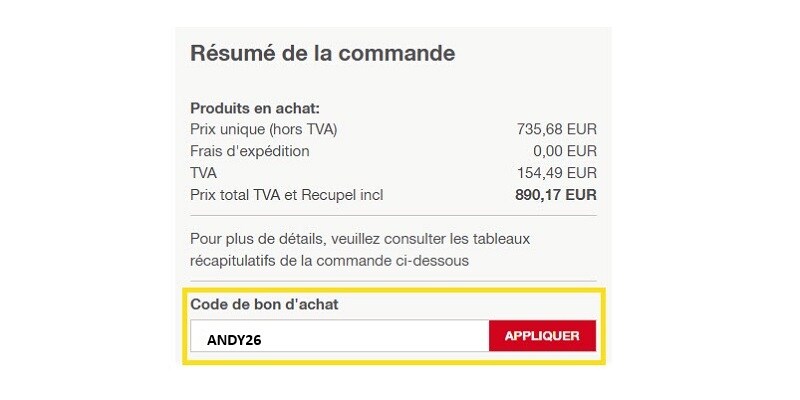Click the 735,68 EUR price value
The height and width of the screenshot is (400, 800).
point(556,129)
